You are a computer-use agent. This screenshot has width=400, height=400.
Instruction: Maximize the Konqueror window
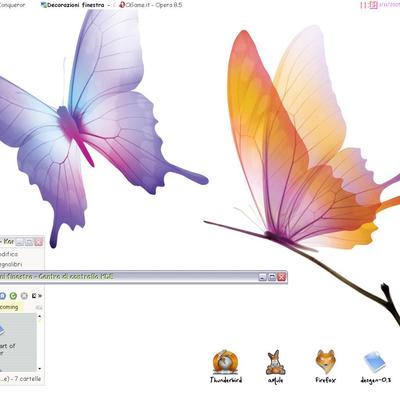29,242
